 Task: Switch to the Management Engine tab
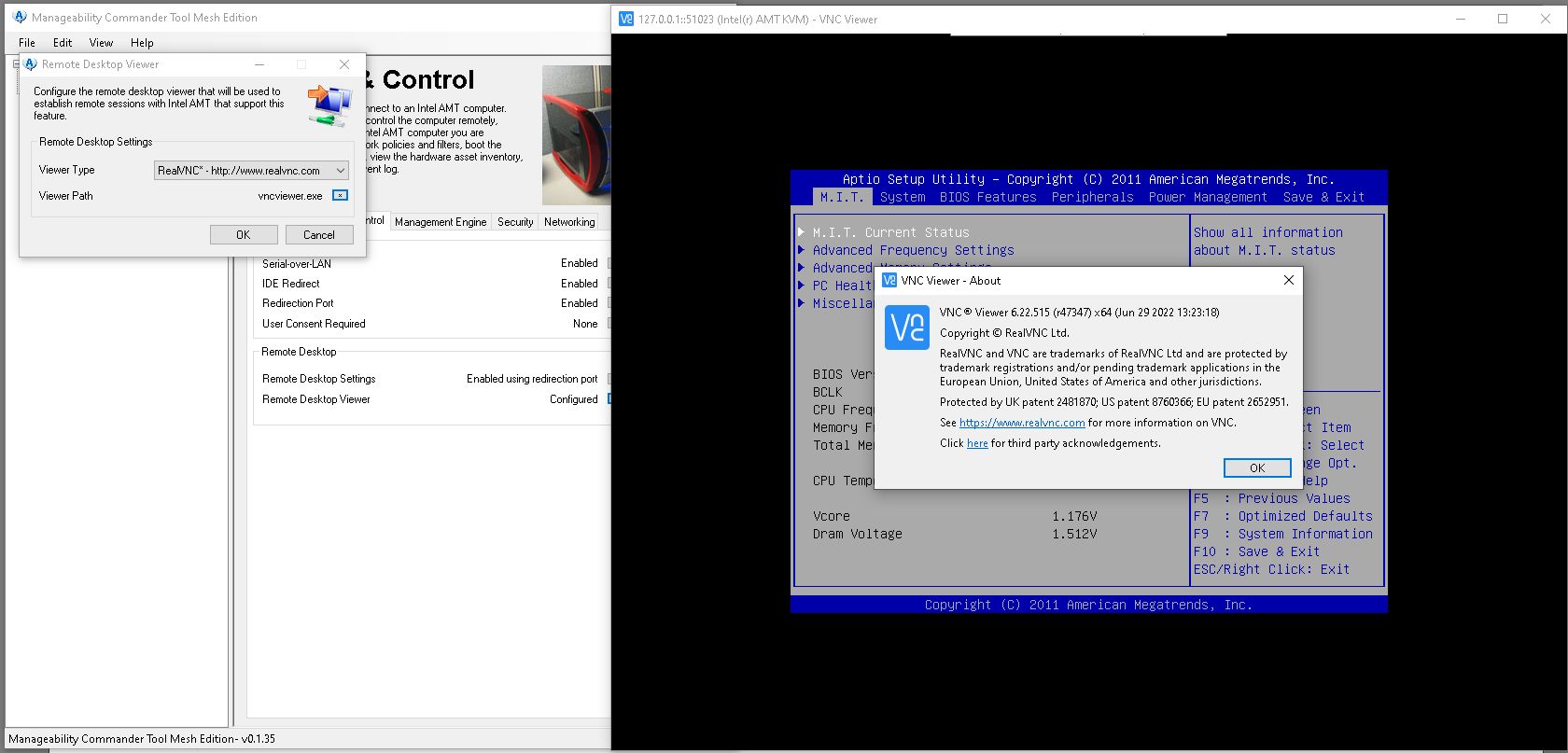point(441,222)
